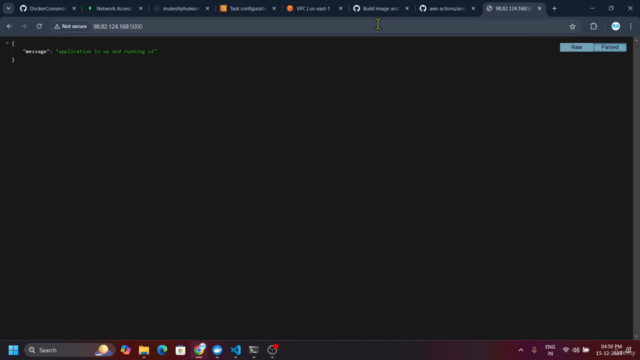
Task: Close the Network Access tab
Action: [140, 8]
